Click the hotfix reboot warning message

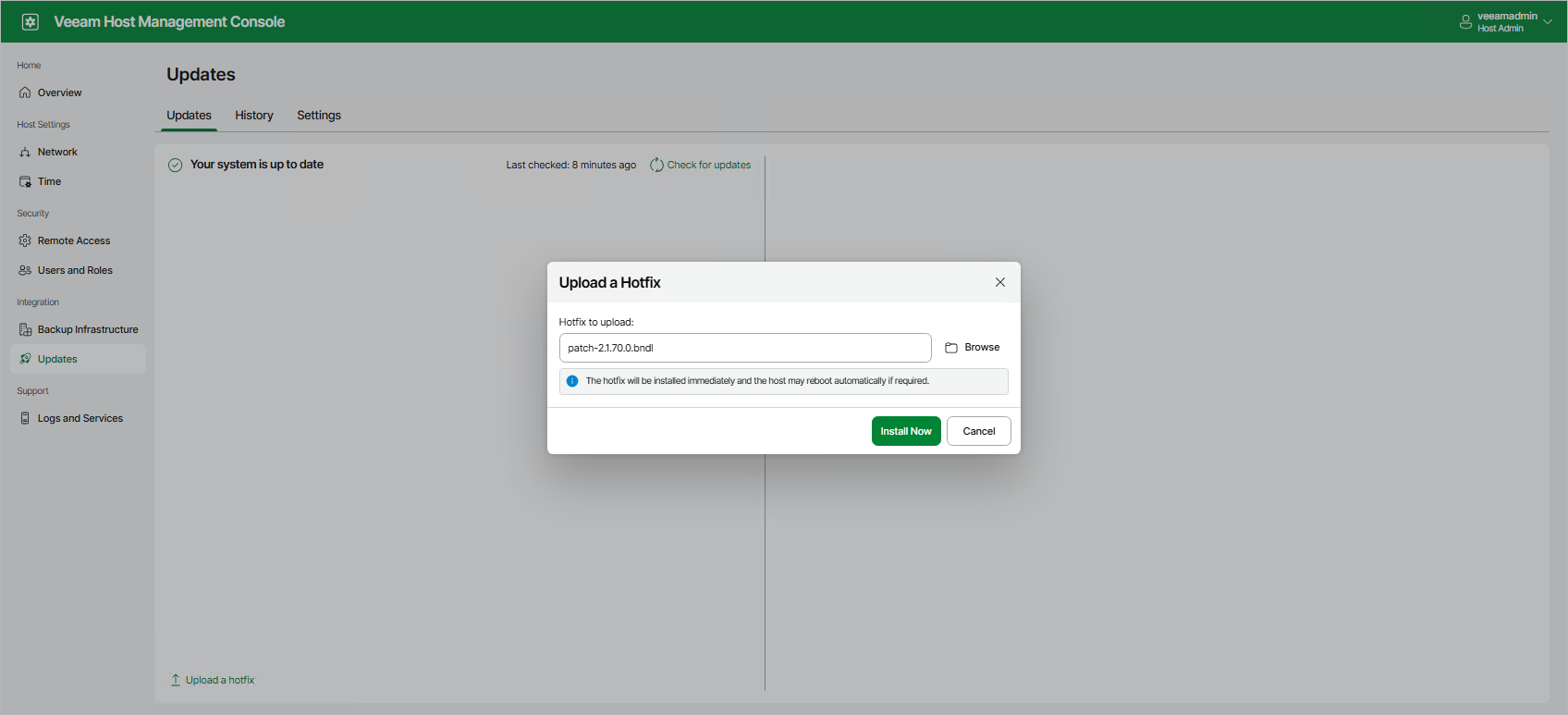[x=757, y=381]
